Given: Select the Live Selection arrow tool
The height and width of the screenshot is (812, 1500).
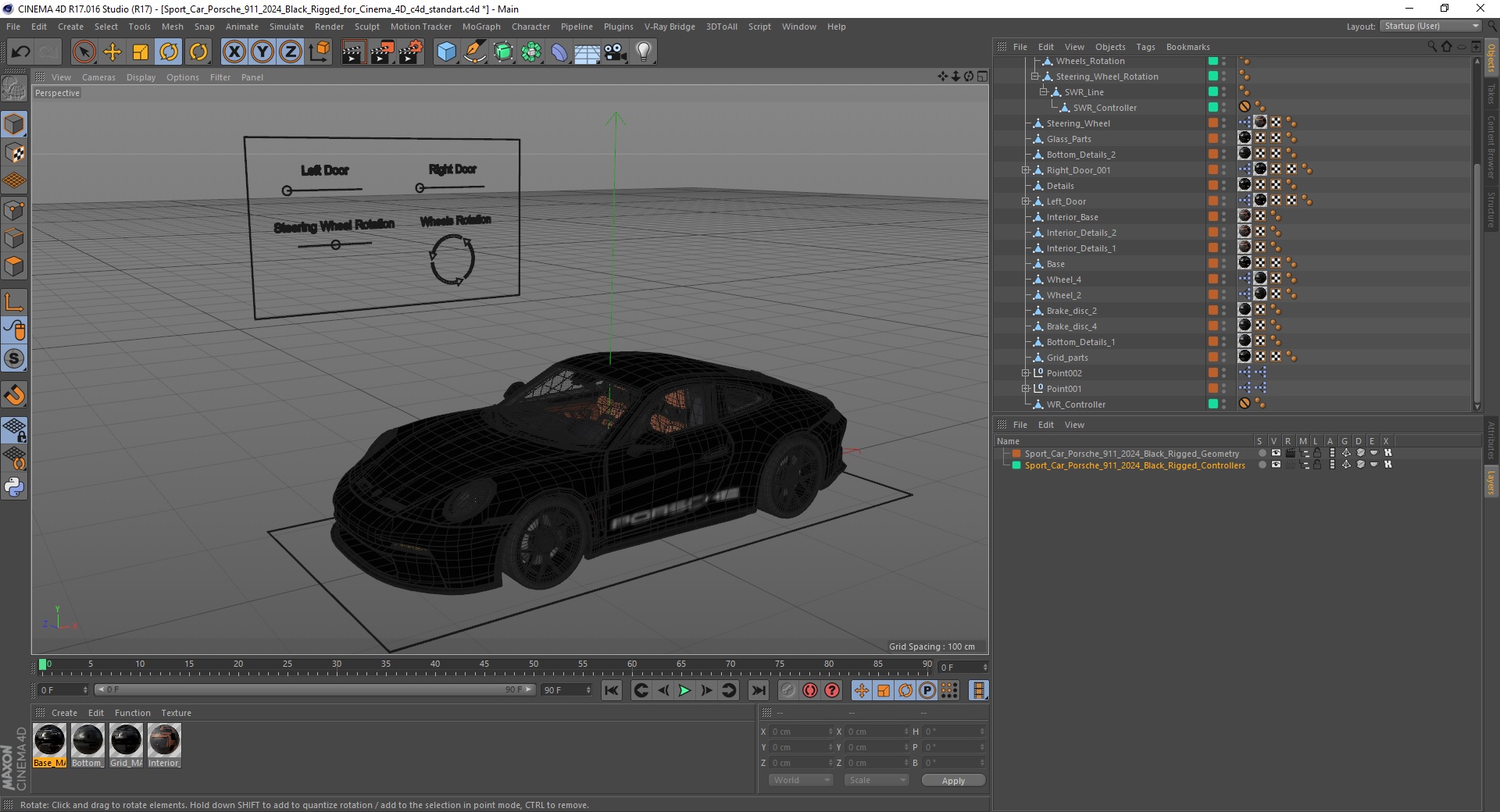Looking at the screenshot, I should [x=84, y=52].
